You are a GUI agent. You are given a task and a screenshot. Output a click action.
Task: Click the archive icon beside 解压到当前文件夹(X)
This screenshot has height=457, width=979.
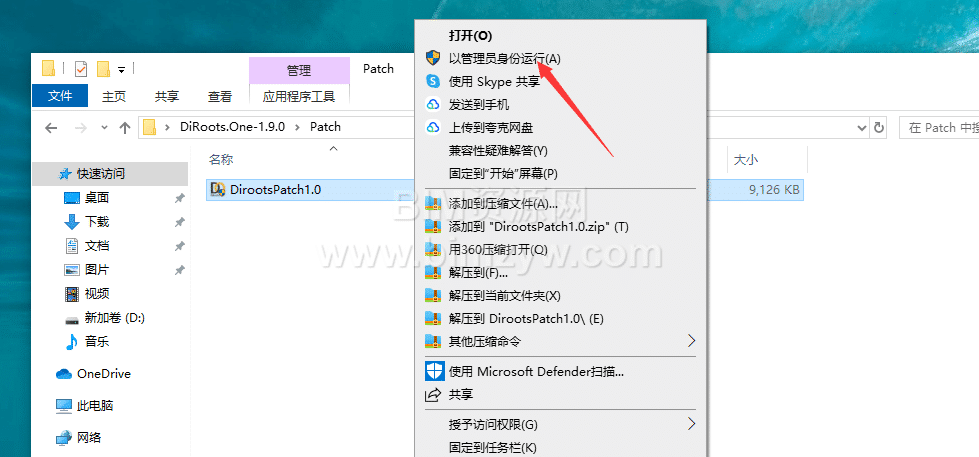point(433,295)
